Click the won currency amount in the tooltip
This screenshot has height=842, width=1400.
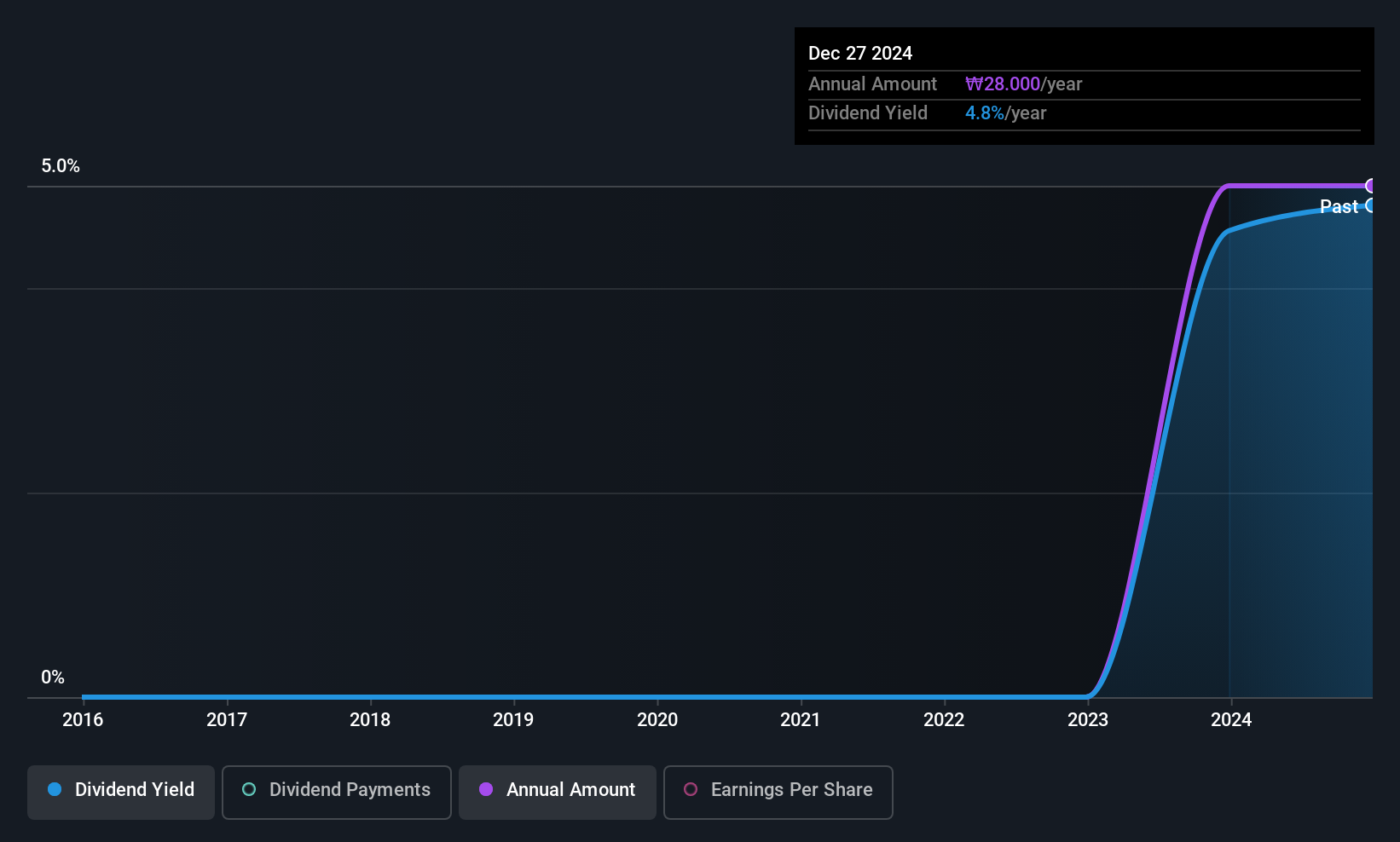tap(1004, 84)
